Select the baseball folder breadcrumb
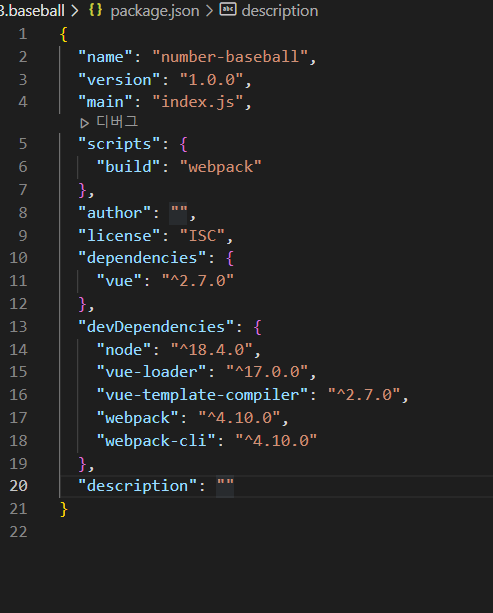Image resolution: width=493 pixels, height=613 pixels. (x=32, y=11)
